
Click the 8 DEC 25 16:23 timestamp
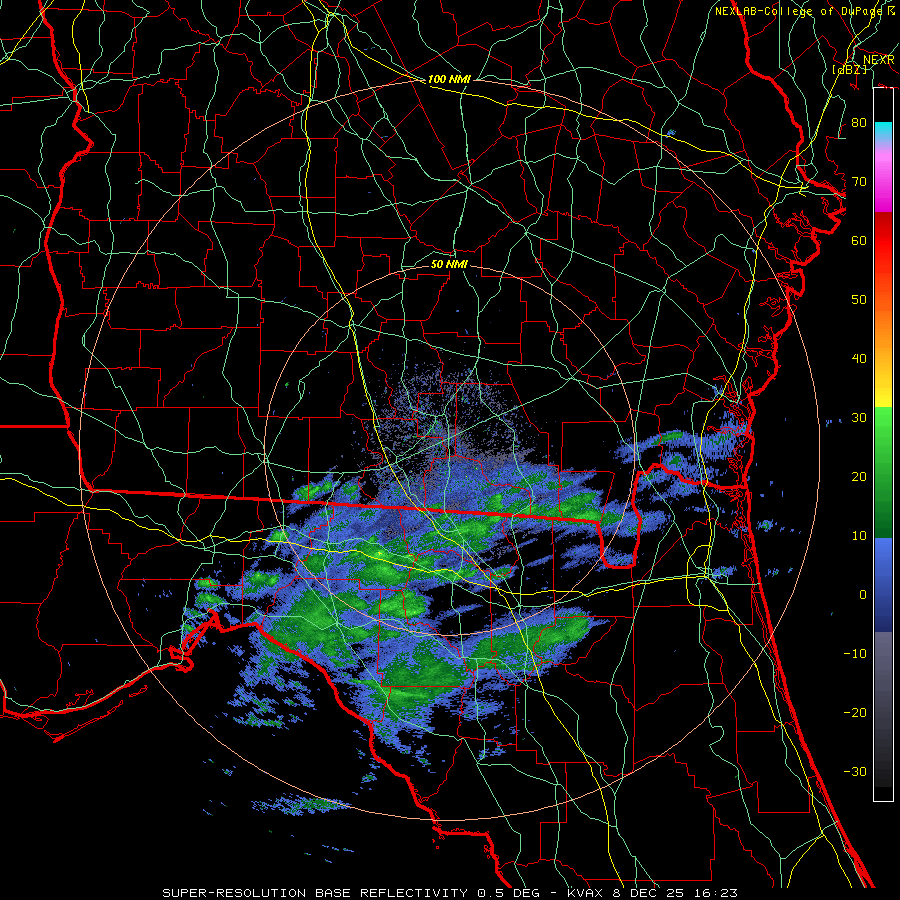click(676, 893)
